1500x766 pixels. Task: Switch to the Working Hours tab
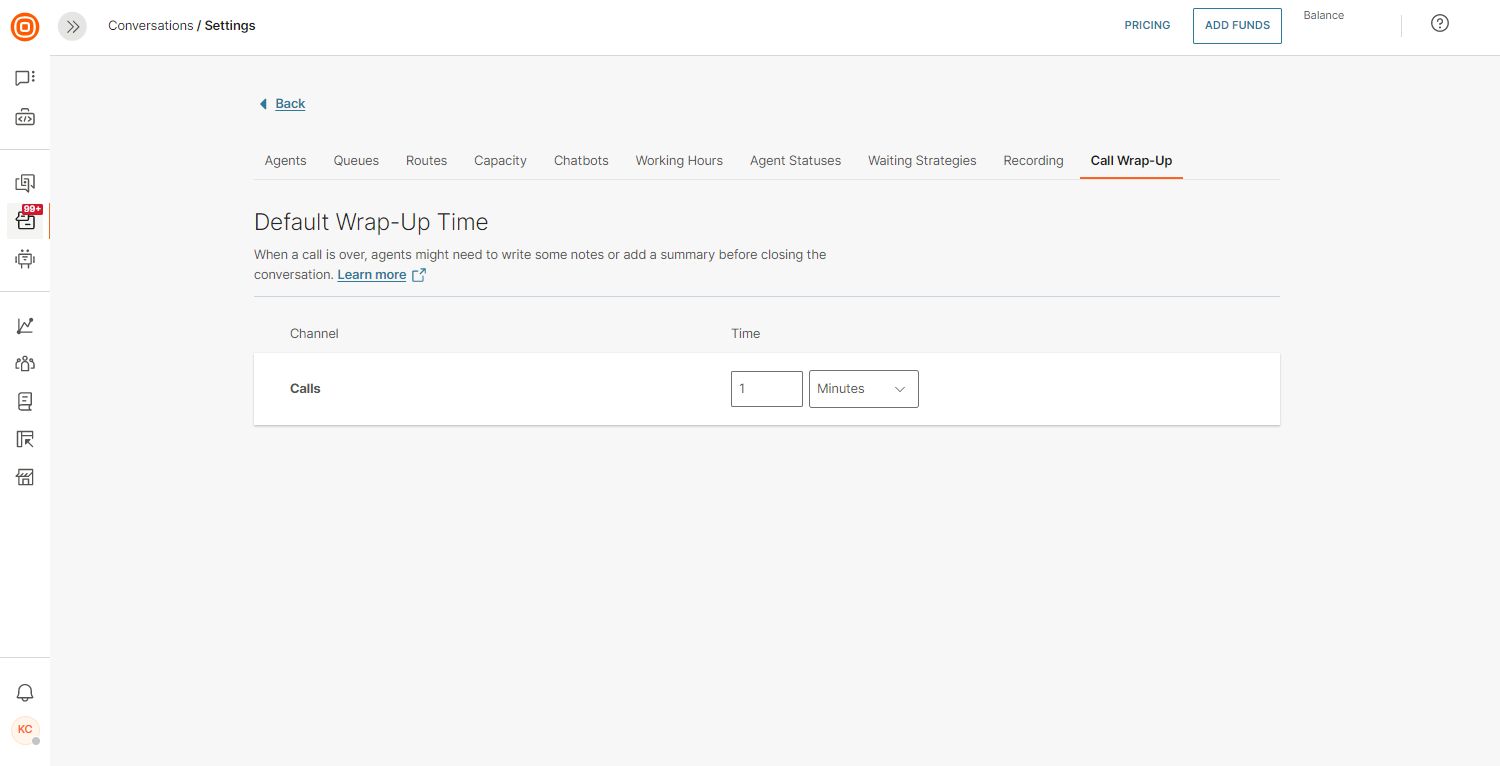[679, 161]
